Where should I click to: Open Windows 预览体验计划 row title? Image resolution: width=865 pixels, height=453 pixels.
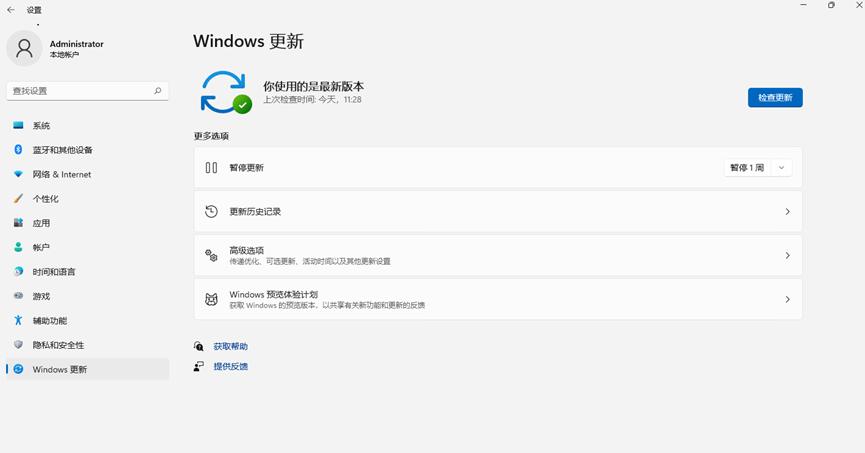(274, 294)
